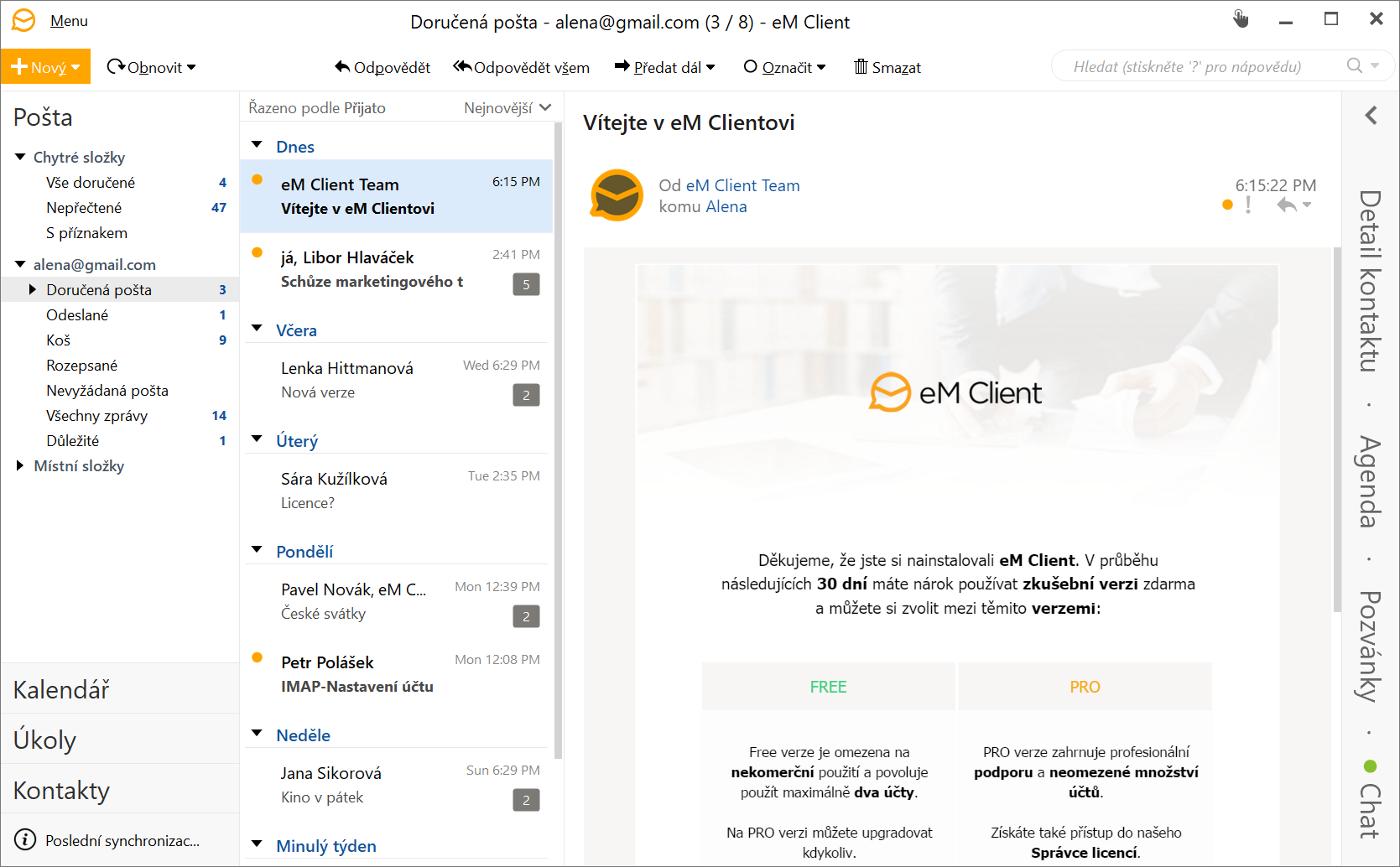Toggle the flag exclamation icon in header
This screenshot has width=1400, height=867.
1248,205
